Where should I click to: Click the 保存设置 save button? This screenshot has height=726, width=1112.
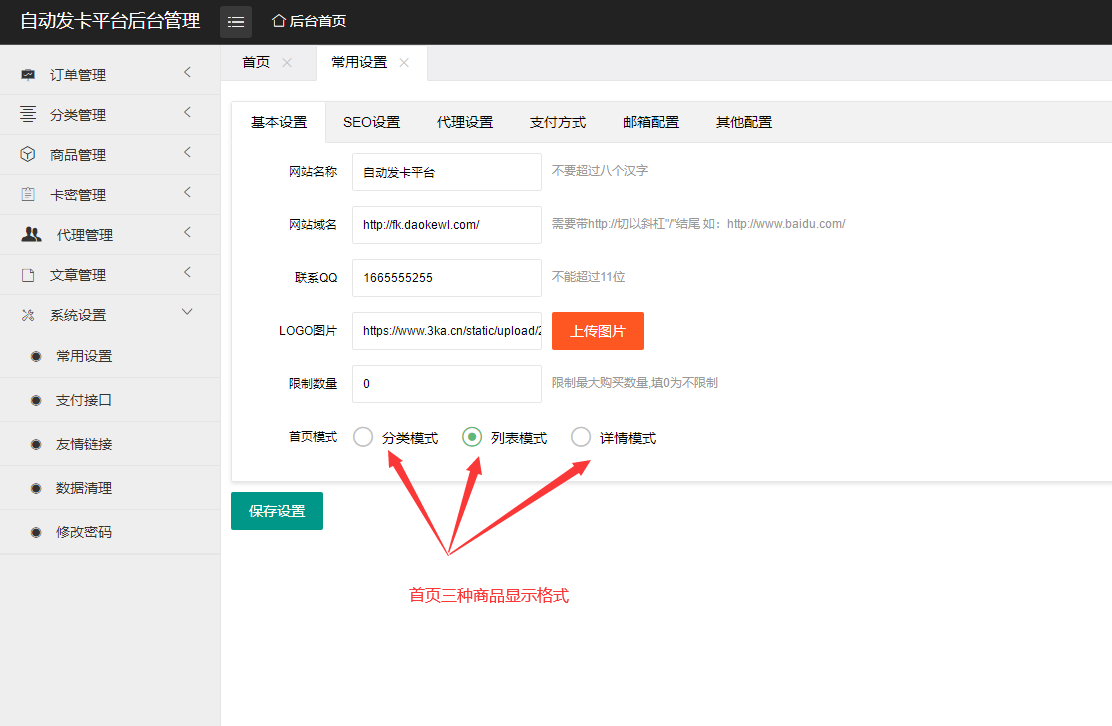click(276, 510)
